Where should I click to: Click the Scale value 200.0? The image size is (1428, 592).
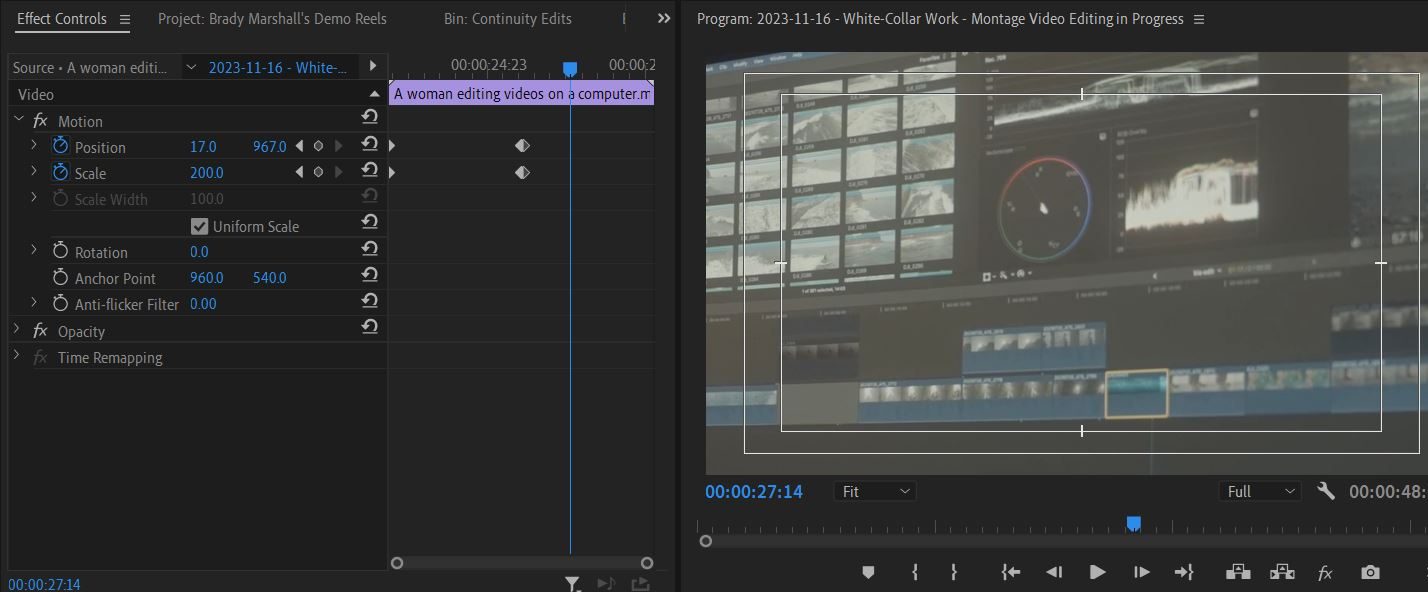pyautogui.click(x=207, y=172)
